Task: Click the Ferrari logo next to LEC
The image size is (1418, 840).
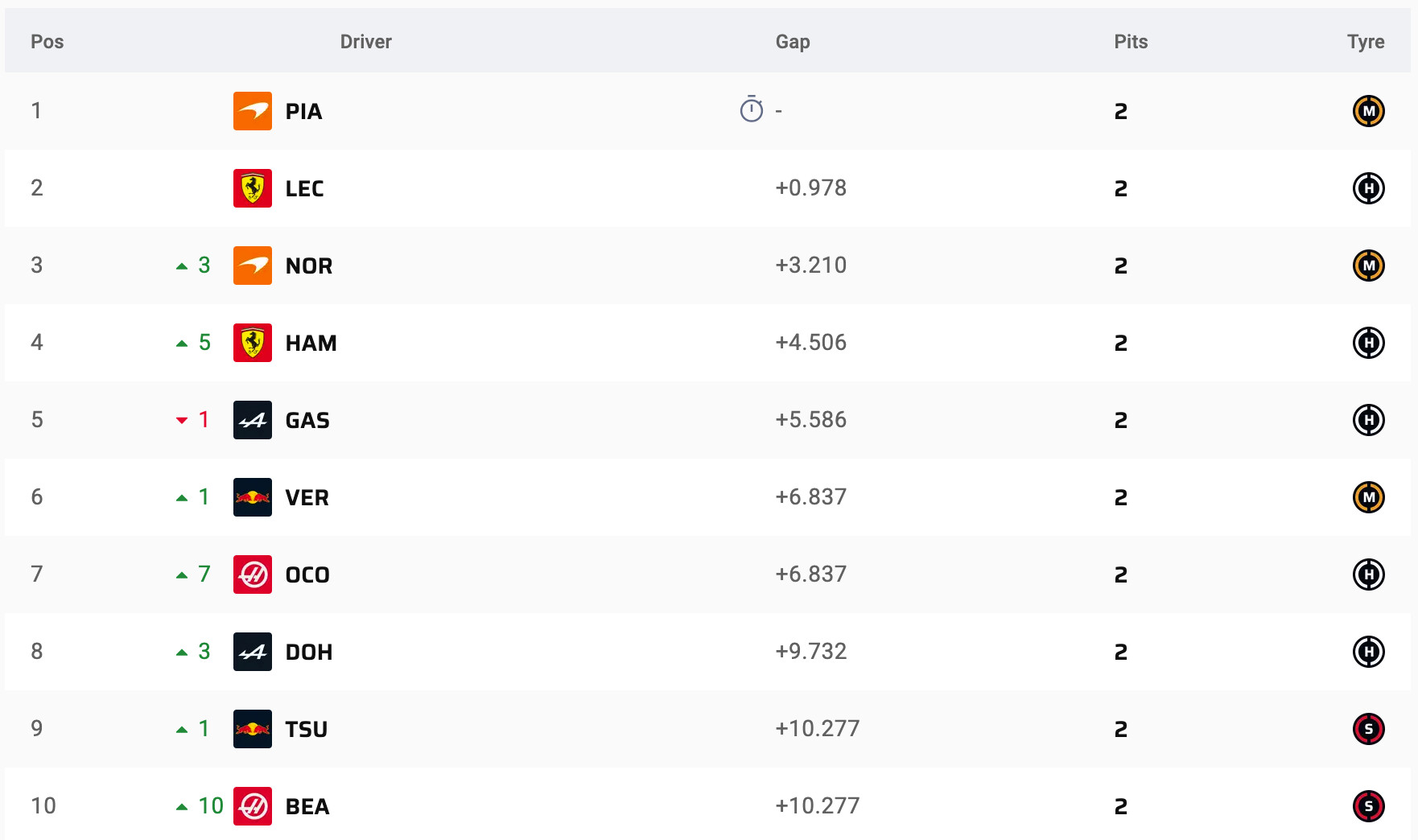Action: tap(253, 188)
